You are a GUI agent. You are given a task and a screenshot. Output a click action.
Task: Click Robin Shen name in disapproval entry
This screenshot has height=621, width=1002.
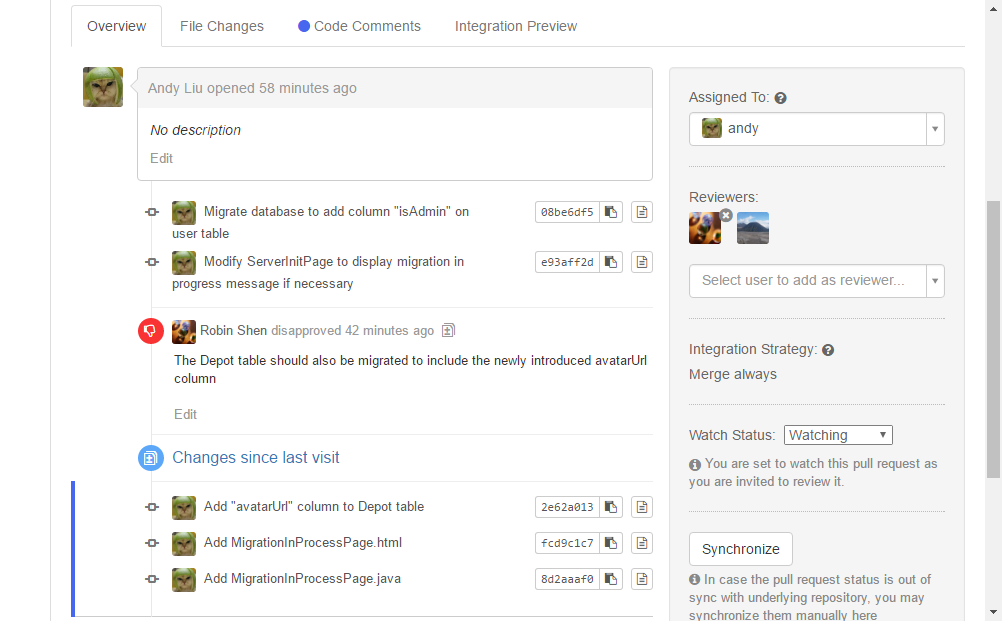[x=233, y=330]
